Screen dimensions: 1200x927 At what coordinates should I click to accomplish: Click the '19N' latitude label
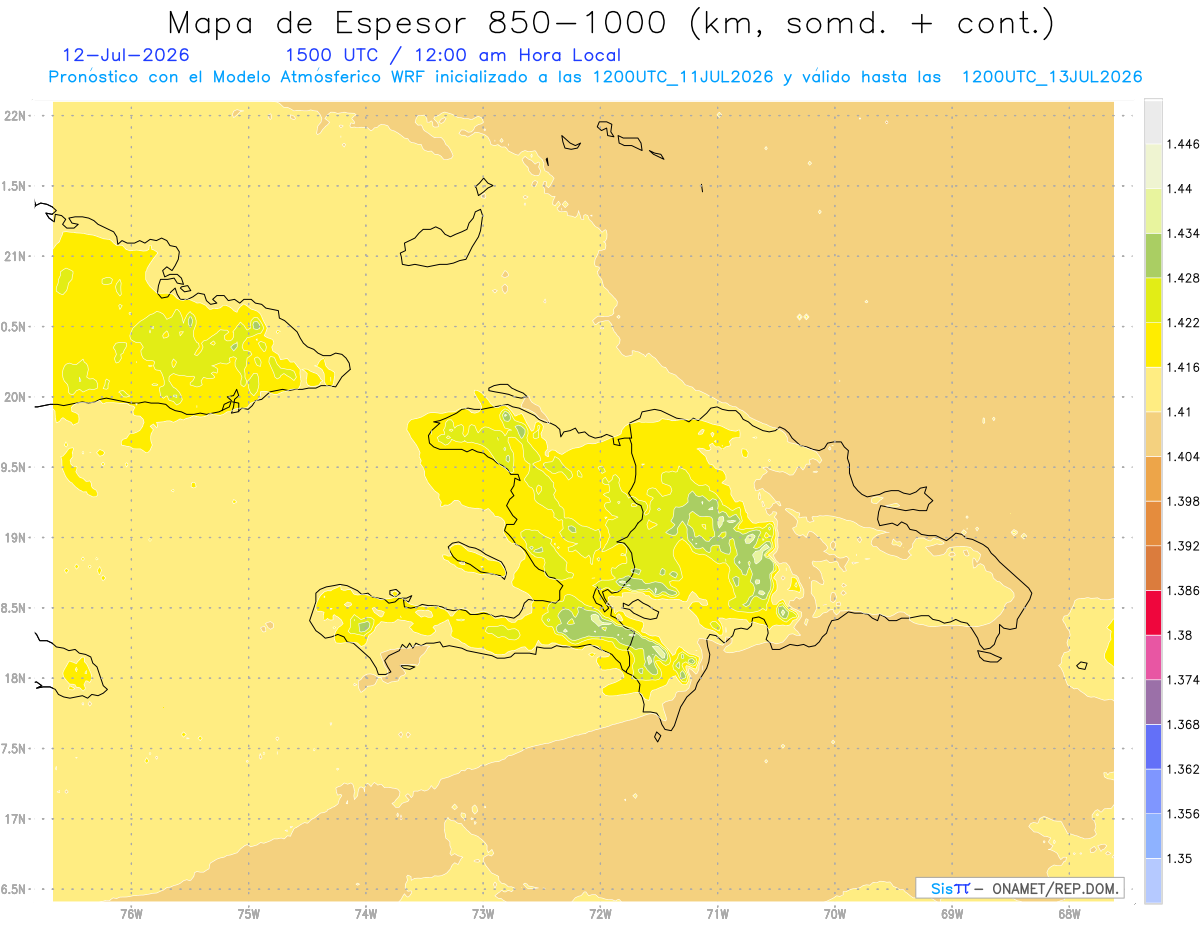coord(15,538)
